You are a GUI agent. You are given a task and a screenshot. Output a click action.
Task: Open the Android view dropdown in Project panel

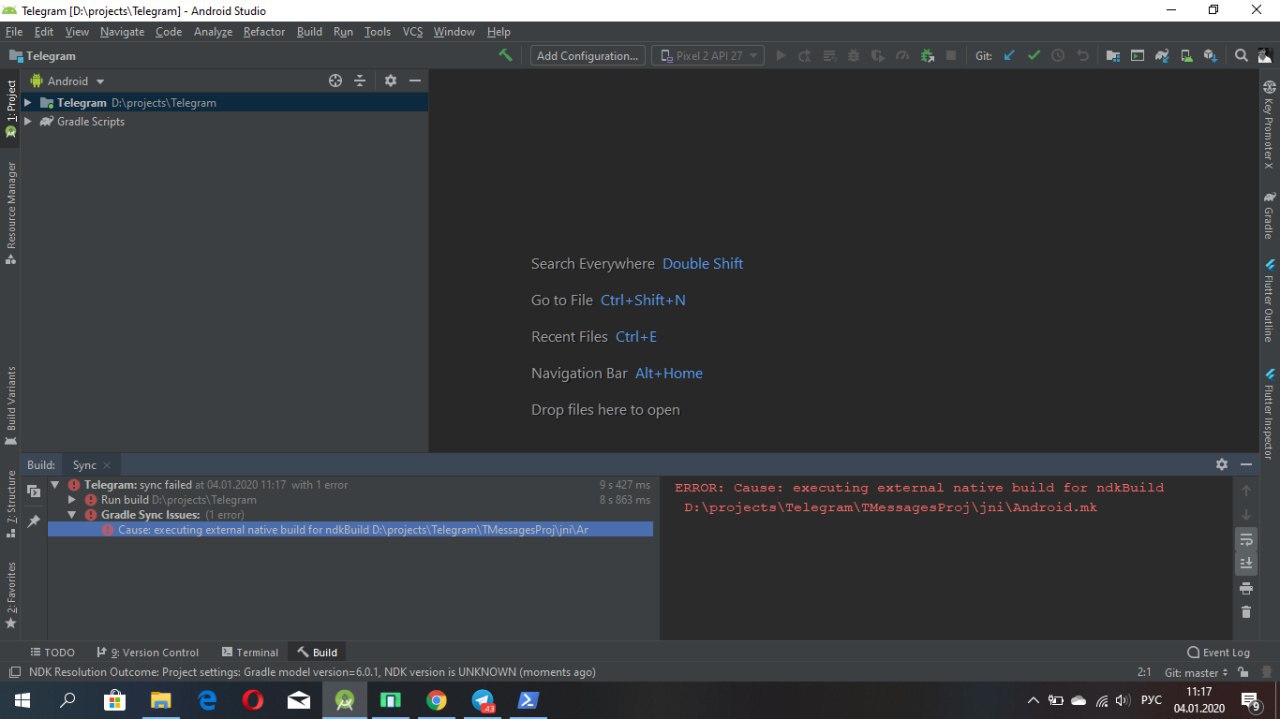(67, 81)
